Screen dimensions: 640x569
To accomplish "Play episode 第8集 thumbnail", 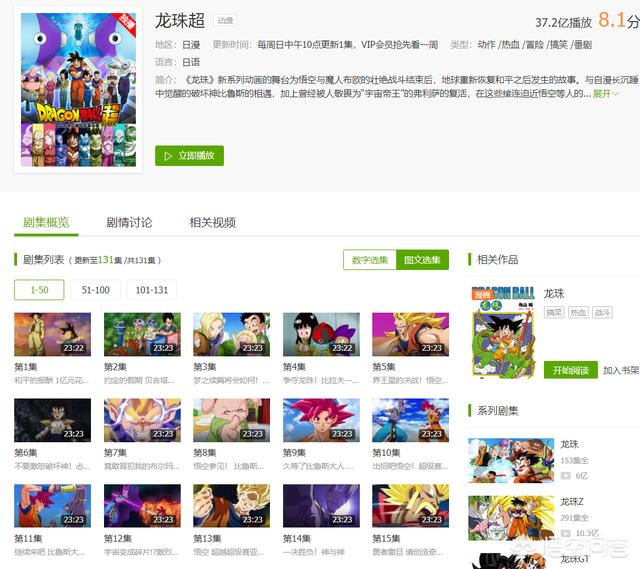I will coord(231,420).
